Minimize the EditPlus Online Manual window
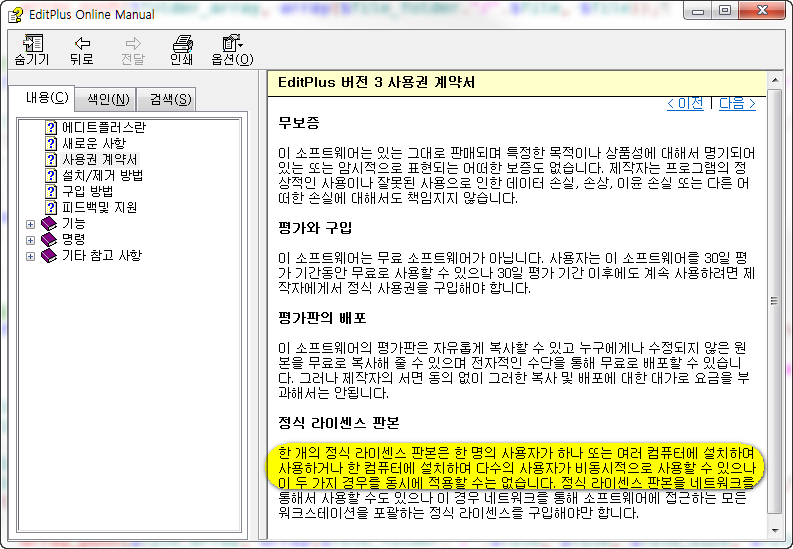 pyautogui.click(x=698, y=11)
